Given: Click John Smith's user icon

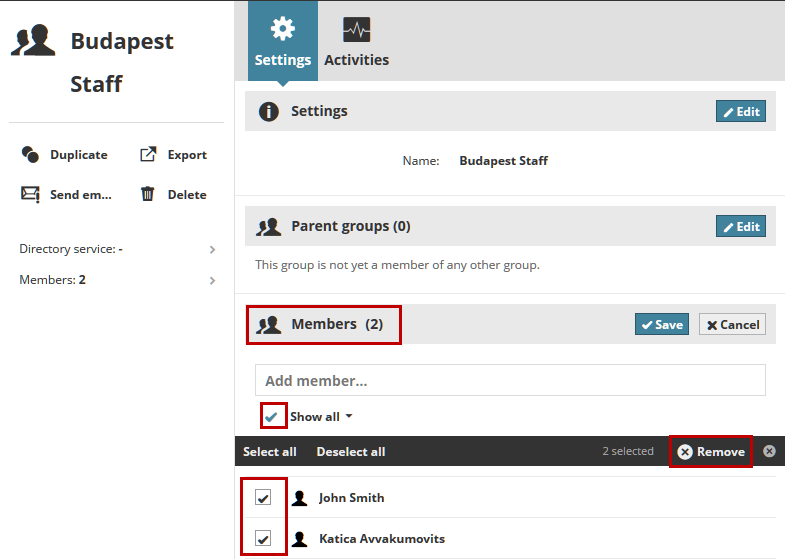Looking at the screenshot, I should (x=298, y=498).
